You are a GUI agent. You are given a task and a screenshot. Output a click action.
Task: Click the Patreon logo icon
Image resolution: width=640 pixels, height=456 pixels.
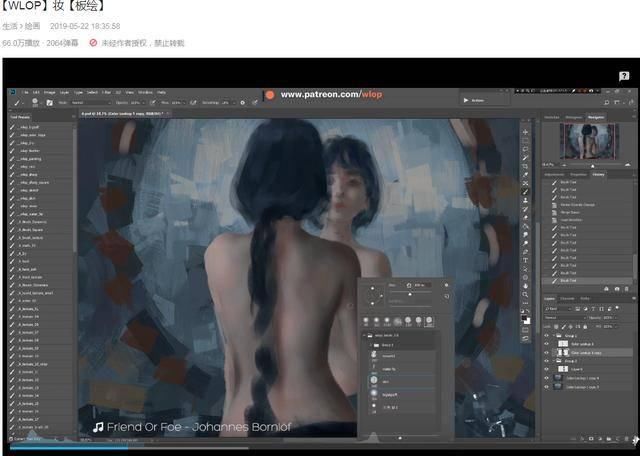pos(270,95)
